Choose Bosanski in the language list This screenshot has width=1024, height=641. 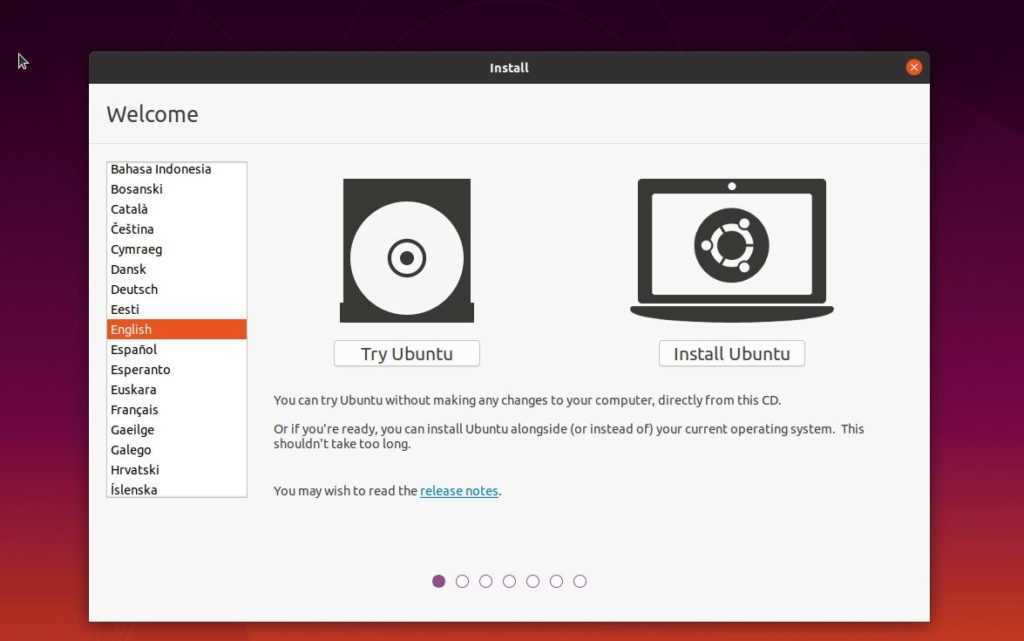pyautogui.click(x=137, y=189)
